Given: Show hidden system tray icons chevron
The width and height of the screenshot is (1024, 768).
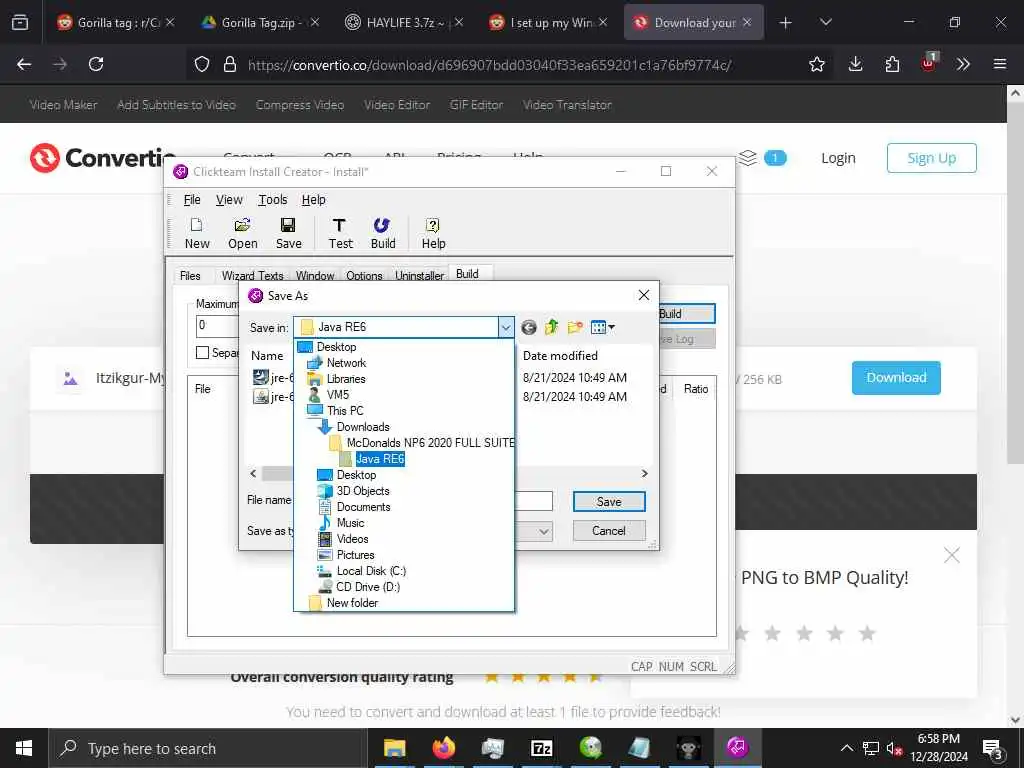Looking at the screenshot, I should coord(846,748).
